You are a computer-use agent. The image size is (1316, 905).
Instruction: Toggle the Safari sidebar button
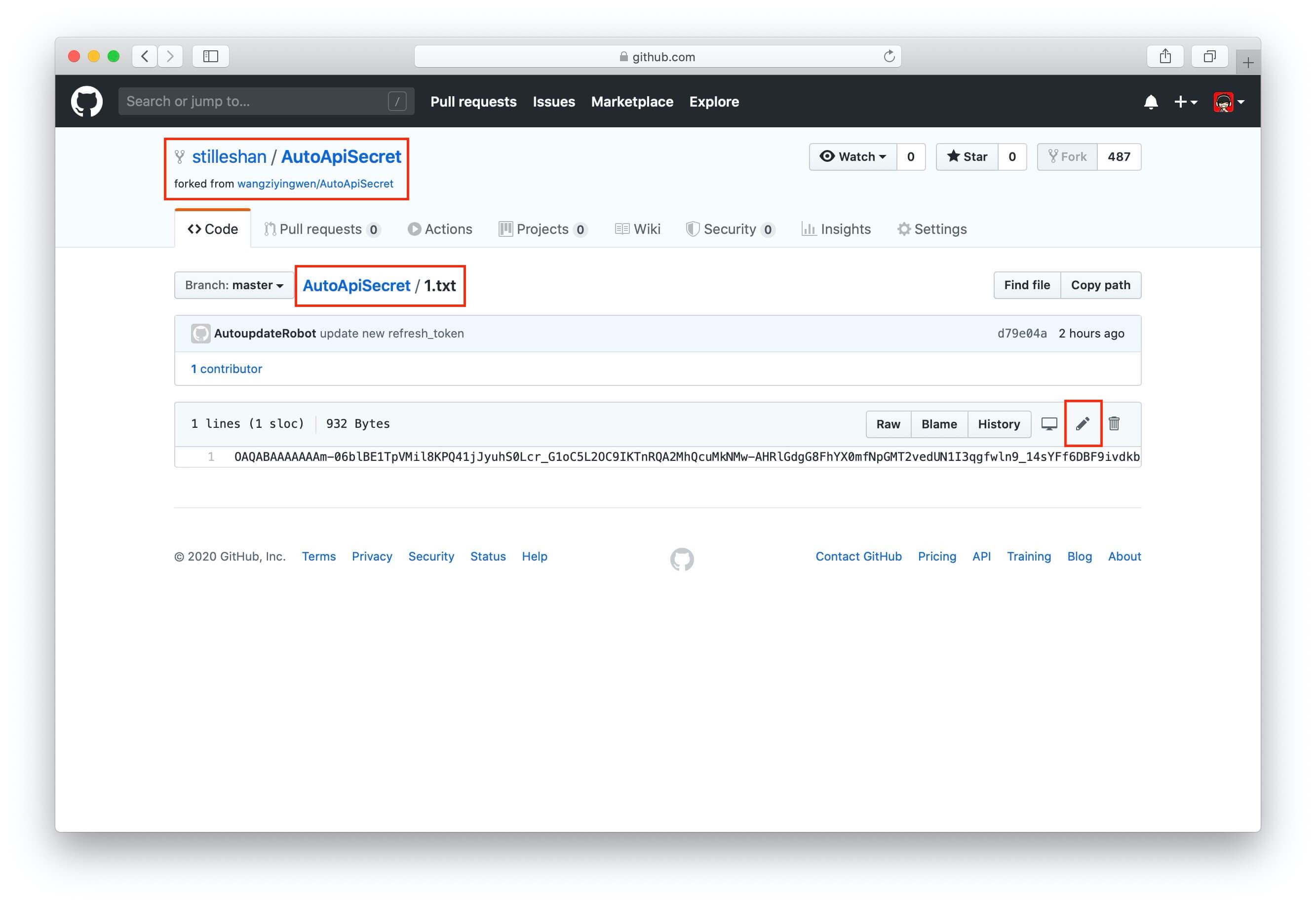pyautogui.click(x=210, y=56)
